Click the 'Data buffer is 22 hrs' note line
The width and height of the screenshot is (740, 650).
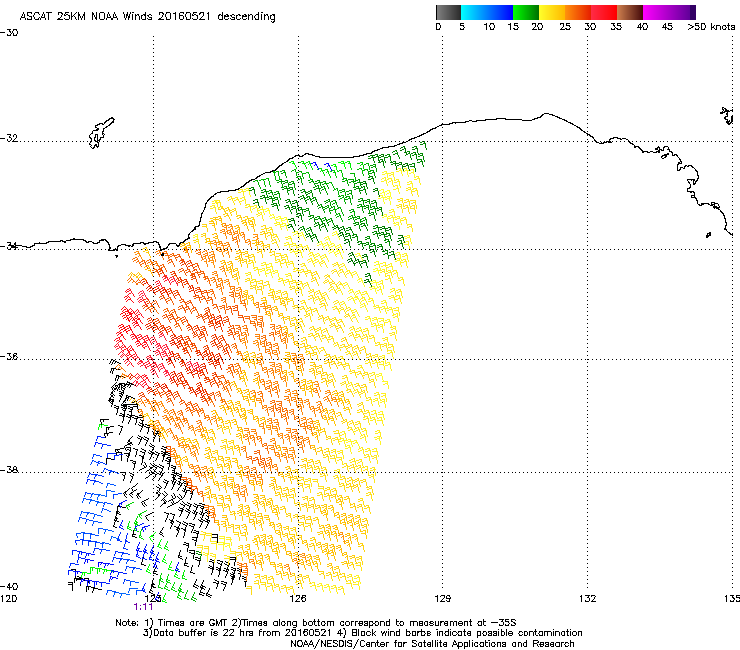point(362,633)
